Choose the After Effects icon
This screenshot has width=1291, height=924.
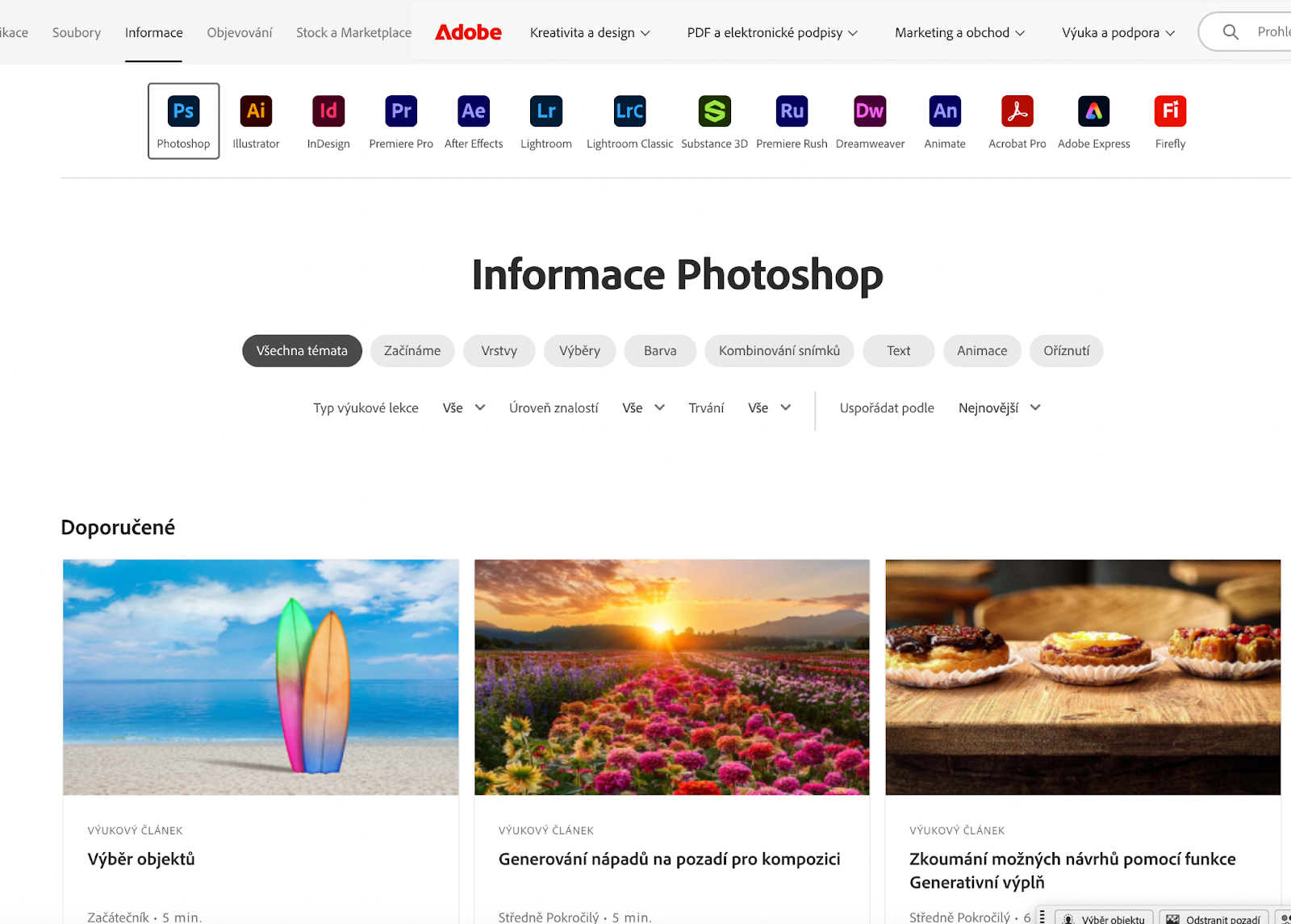(474, 111)
